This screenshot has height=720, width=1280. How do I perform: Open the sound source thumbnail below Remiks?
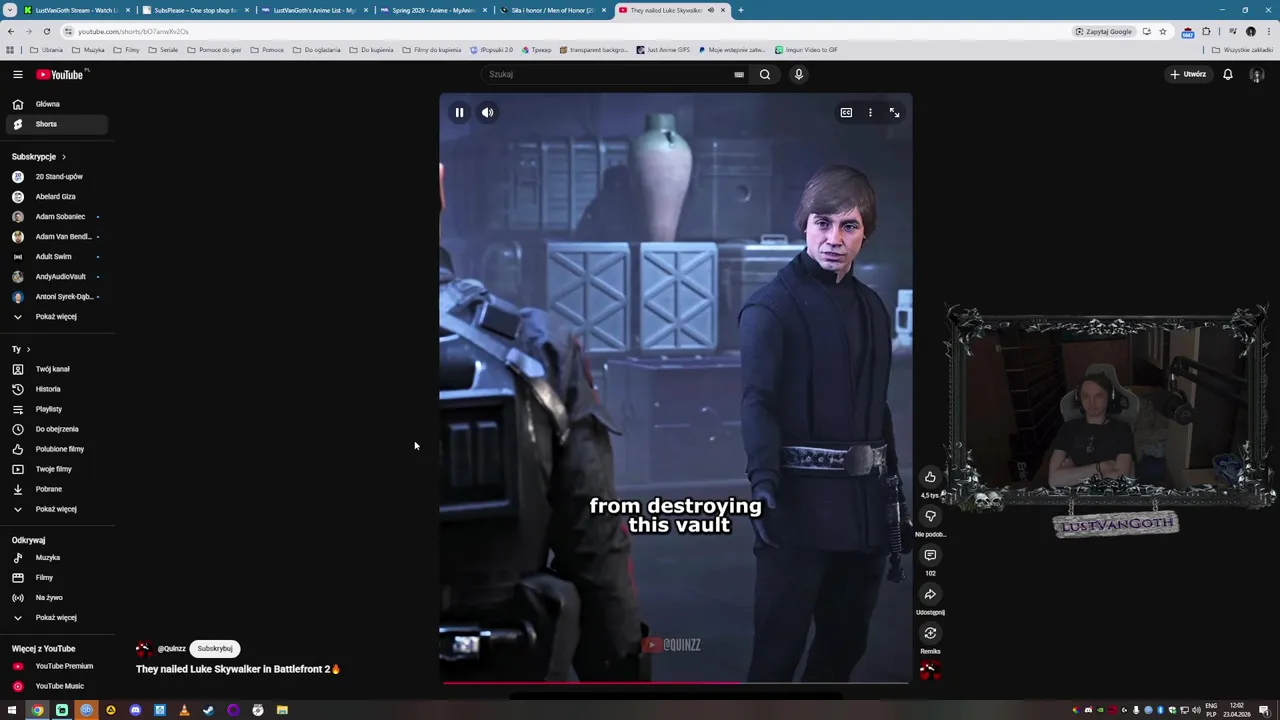[930, 671]
